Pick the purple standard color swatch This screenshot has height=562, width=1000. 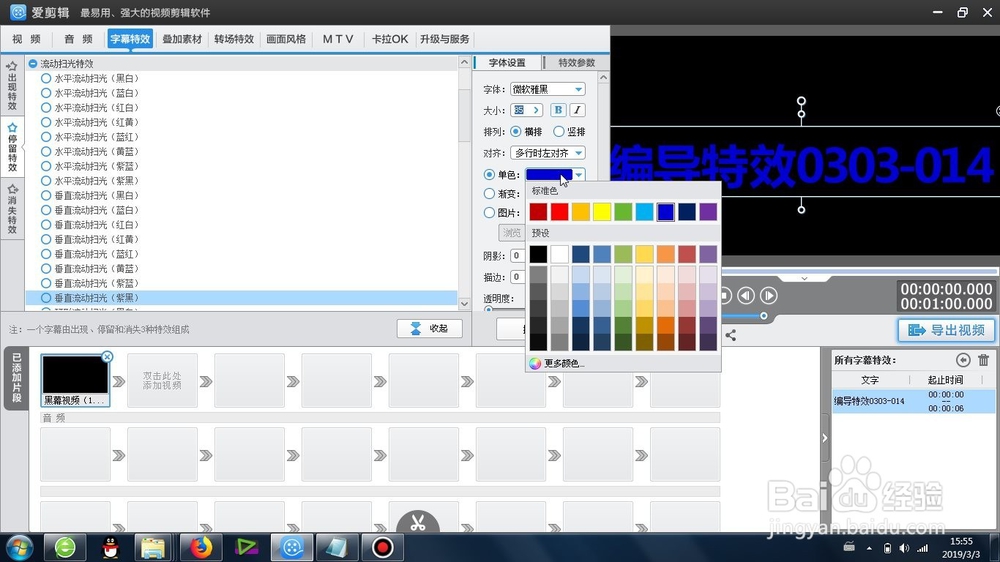[708, 212]
